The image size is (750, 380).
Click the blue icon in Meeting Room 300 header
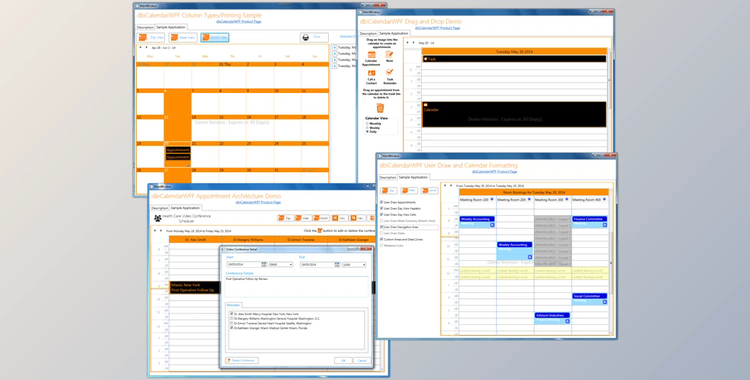[567, 199]
